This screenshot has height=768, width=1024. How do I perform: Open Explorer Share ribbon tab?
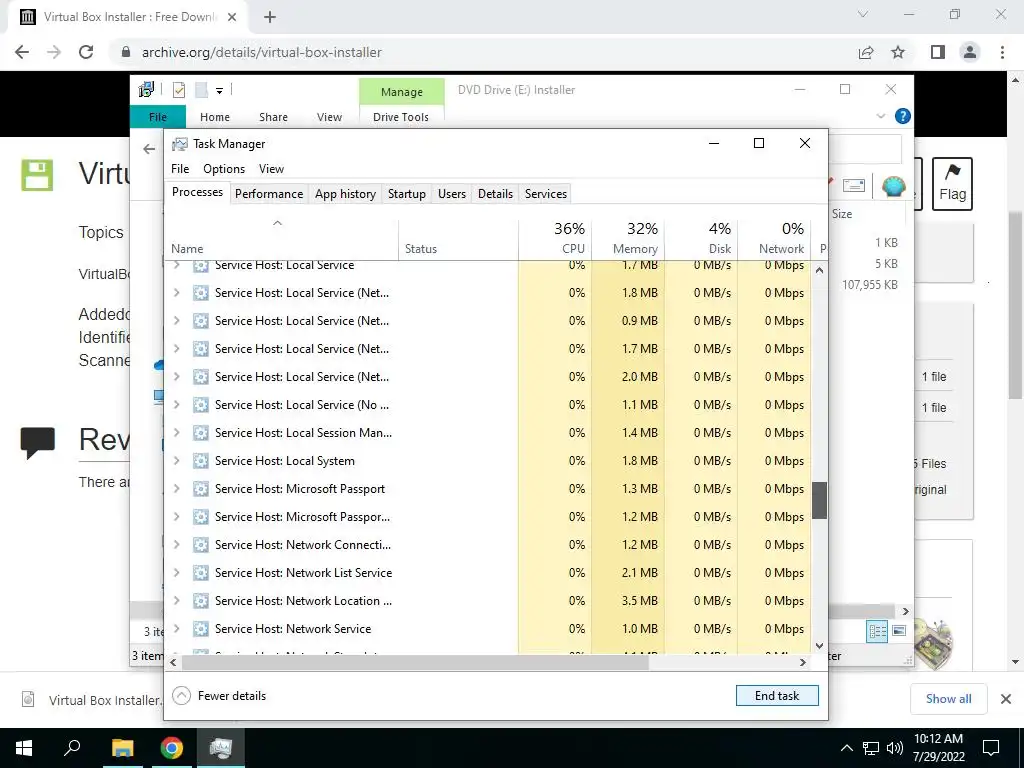(x=273, y=117)
